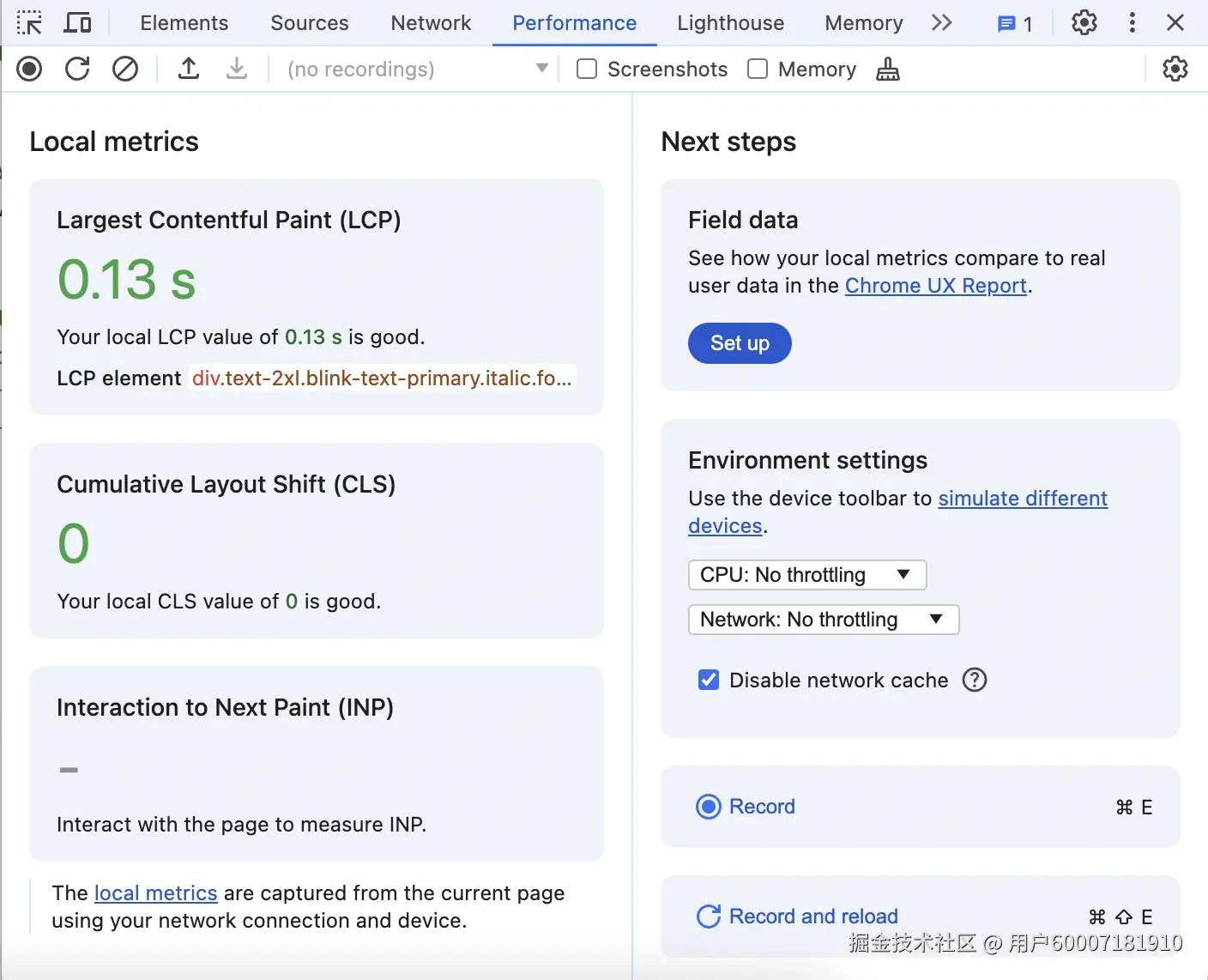
Task: Open the DevTools three-dot menu
Action: (1132, 23)
